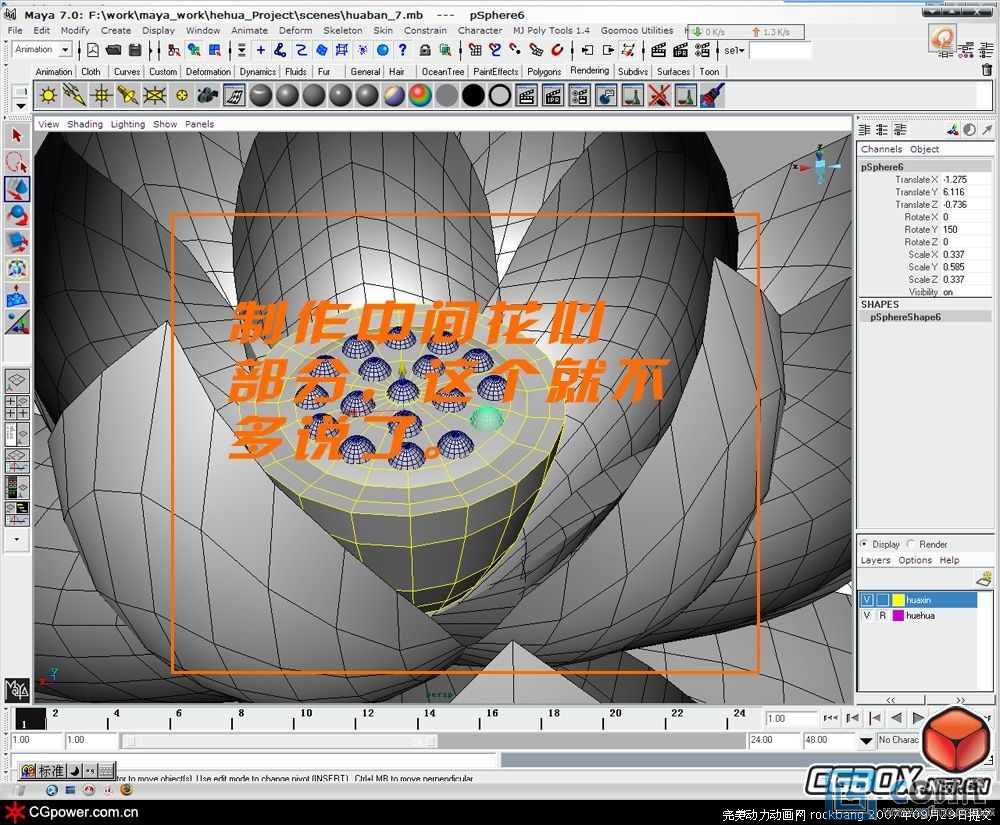Screen dimensions: 1000x825
Task: Open a scene with folder icon
Action: (114, 50)
